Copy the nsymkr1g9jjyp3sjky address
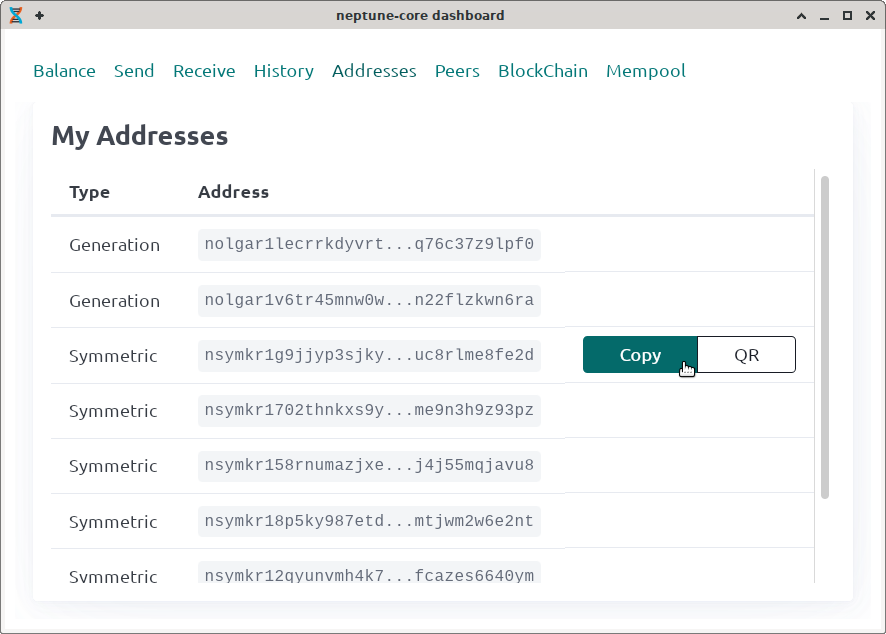This screenshot has width=886, height=634. coord(640,355)
